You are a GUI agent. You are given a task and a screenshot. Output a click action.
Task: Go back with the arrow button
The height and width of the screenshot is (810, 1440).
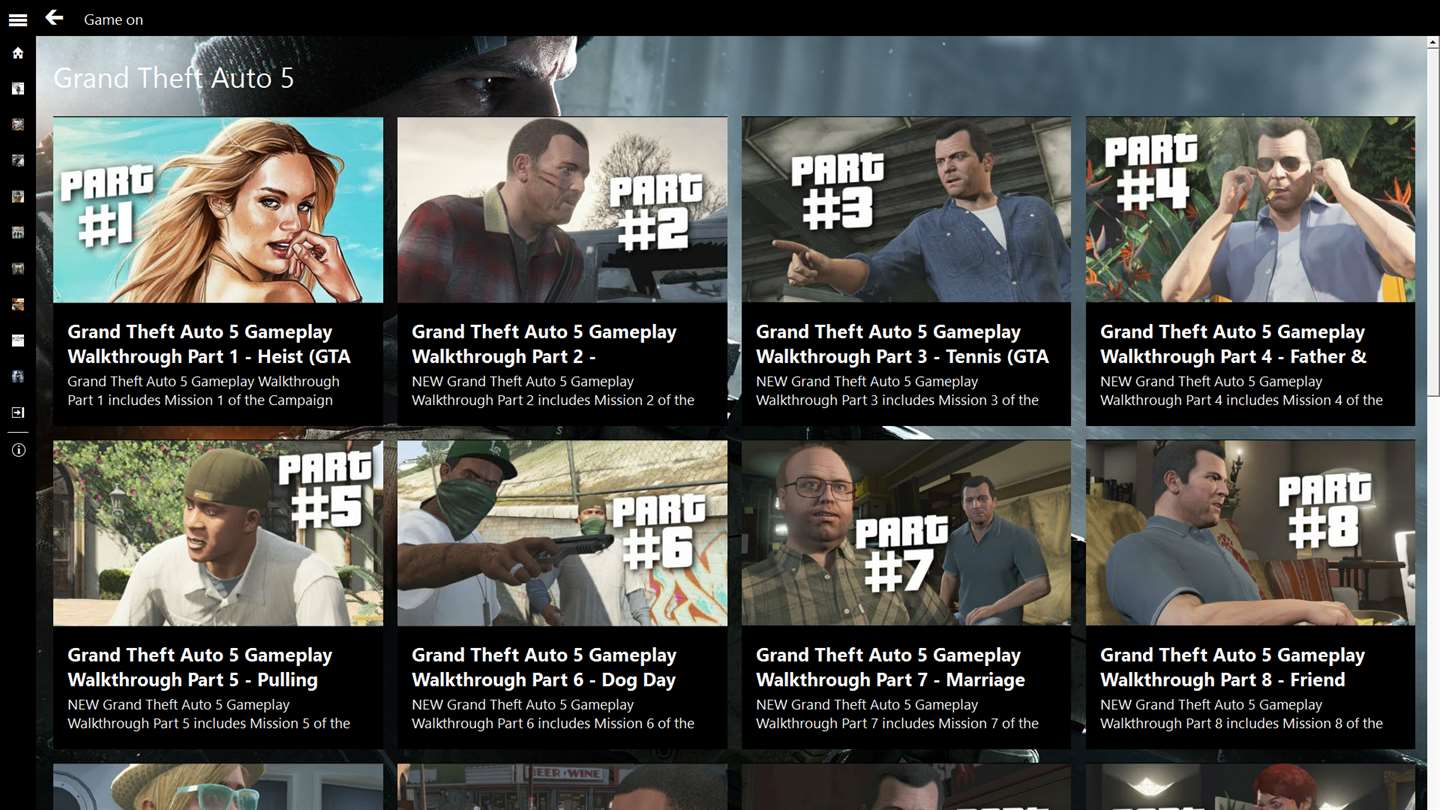point(54,18)
